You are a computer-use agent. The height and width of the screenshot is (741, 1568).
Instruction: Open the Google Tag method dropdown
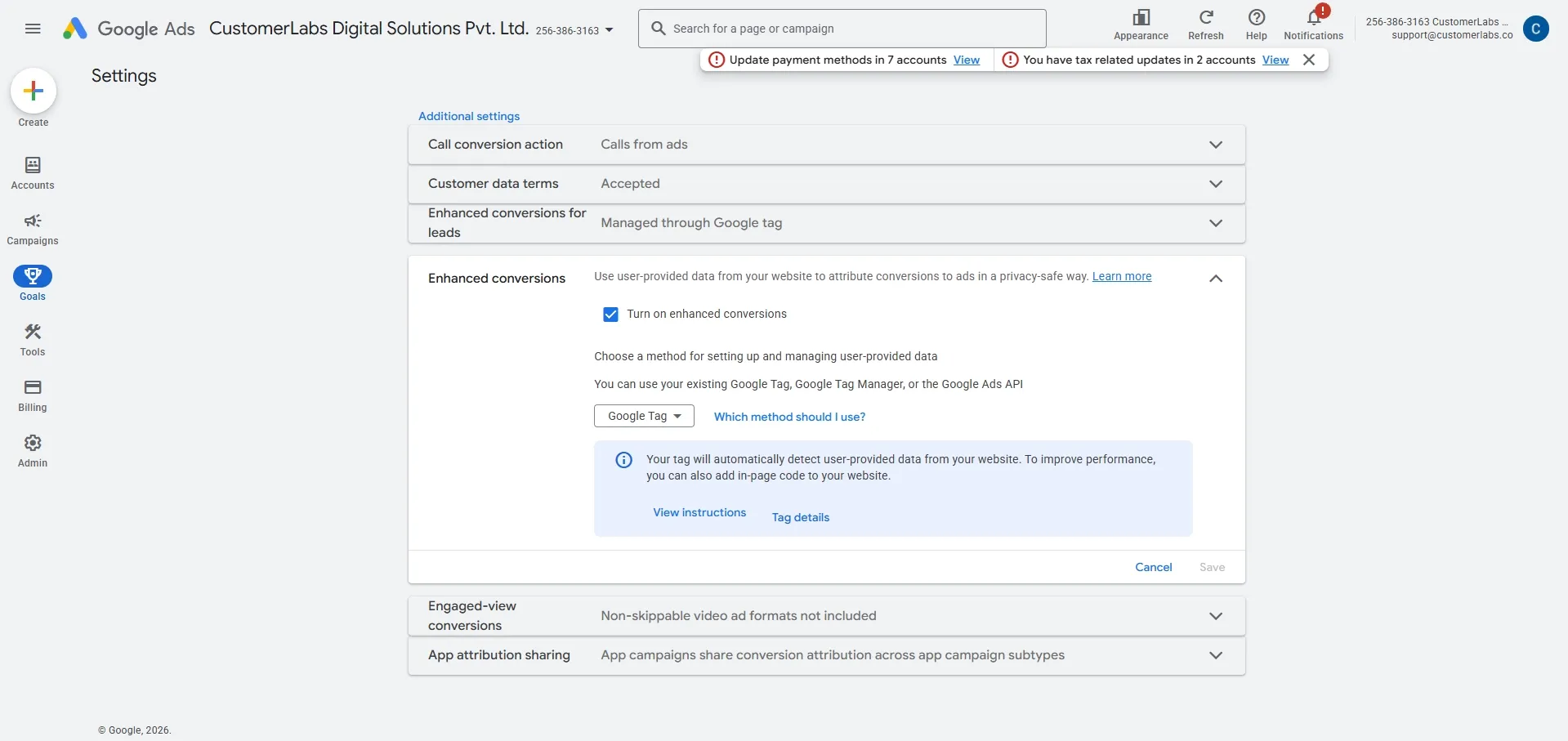click(x=644, y=416)
